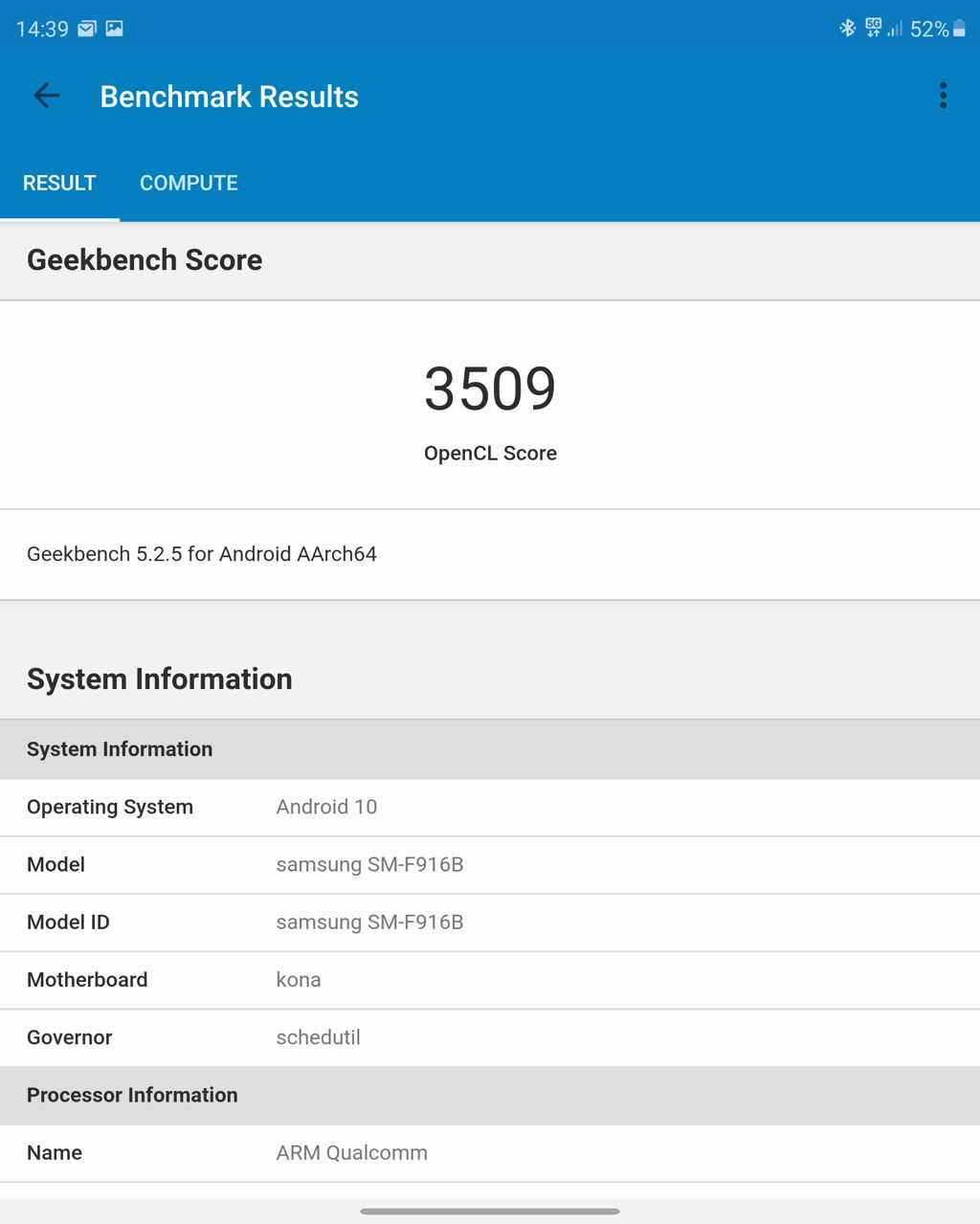Tap the battery icon at 52%
980x1224 pixels.
[x=959, y=29]
